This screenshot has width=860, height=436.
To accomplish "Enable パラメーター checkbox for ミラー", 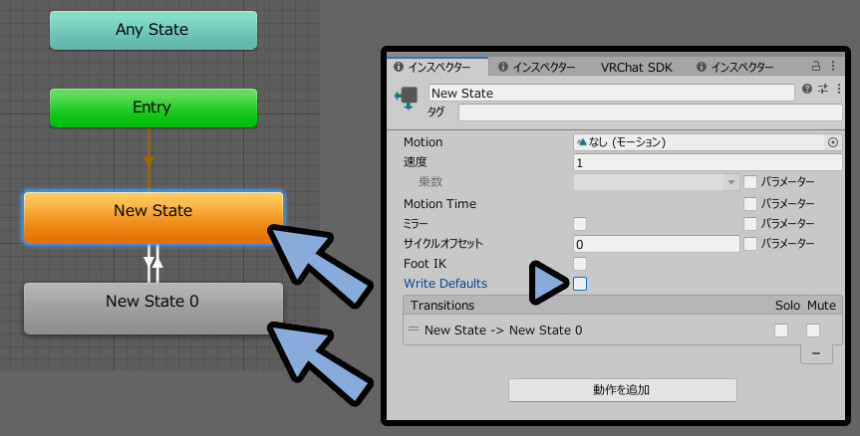I will tap(750, 224).
